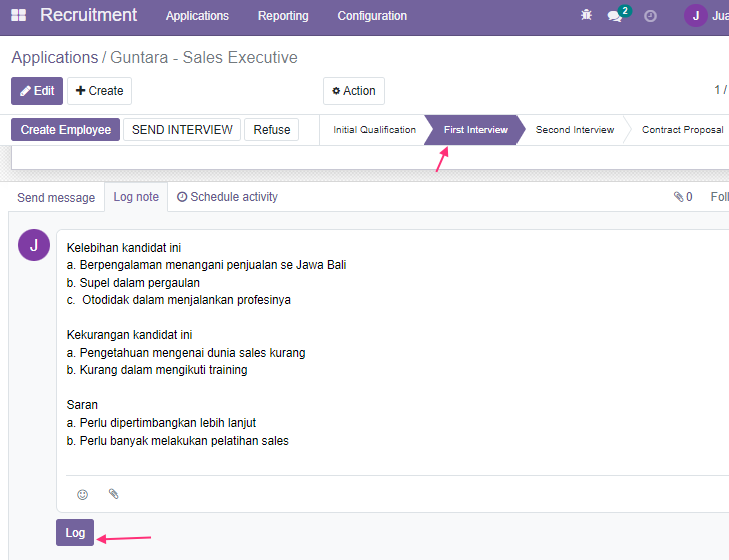This screenshot has width=729, height=560.
Task: Click line 'a. Pengetahuan mengenai dunia sales kurang'
Action: 186,353
